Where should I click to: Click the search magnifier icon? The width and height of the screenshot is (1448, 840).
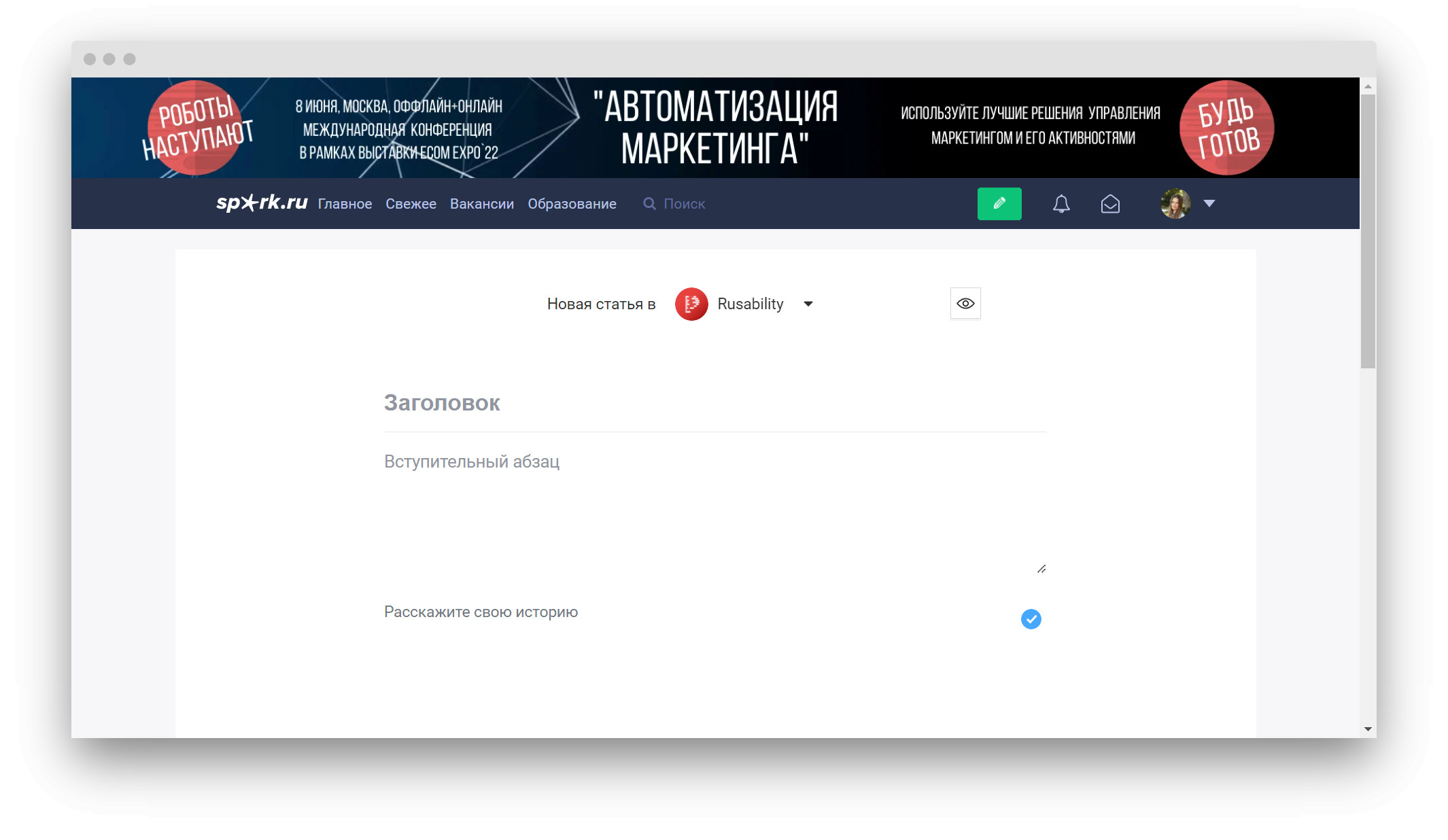pos(649,204)
